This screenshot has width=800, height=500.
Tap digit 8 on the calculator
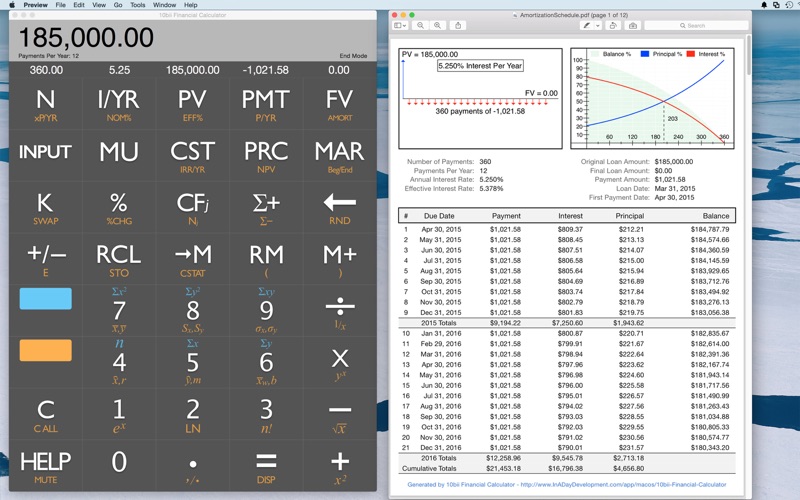192,311
